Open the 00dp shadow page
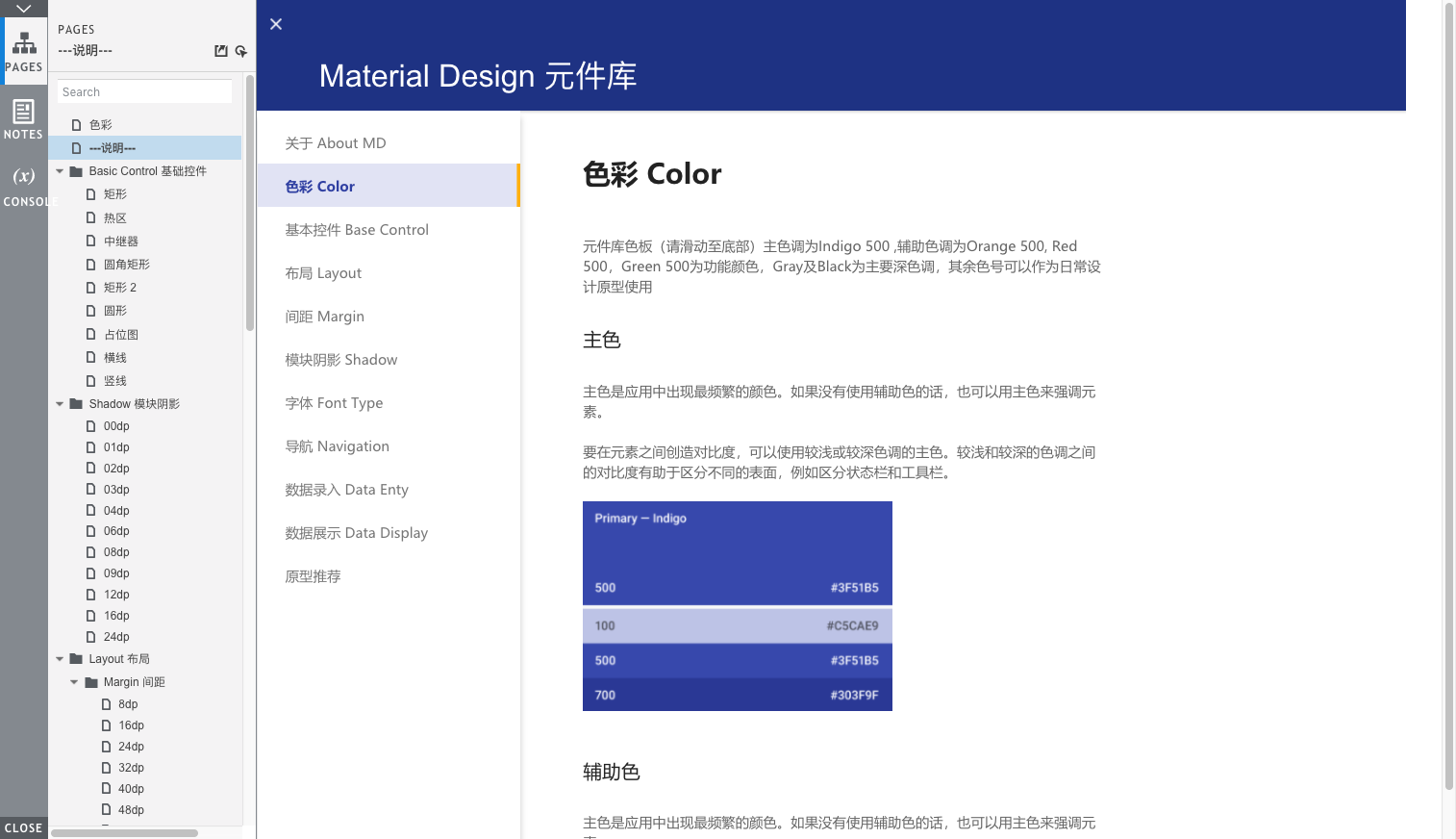This screenshot has width=1456, height=839. [x=115, y=426]
